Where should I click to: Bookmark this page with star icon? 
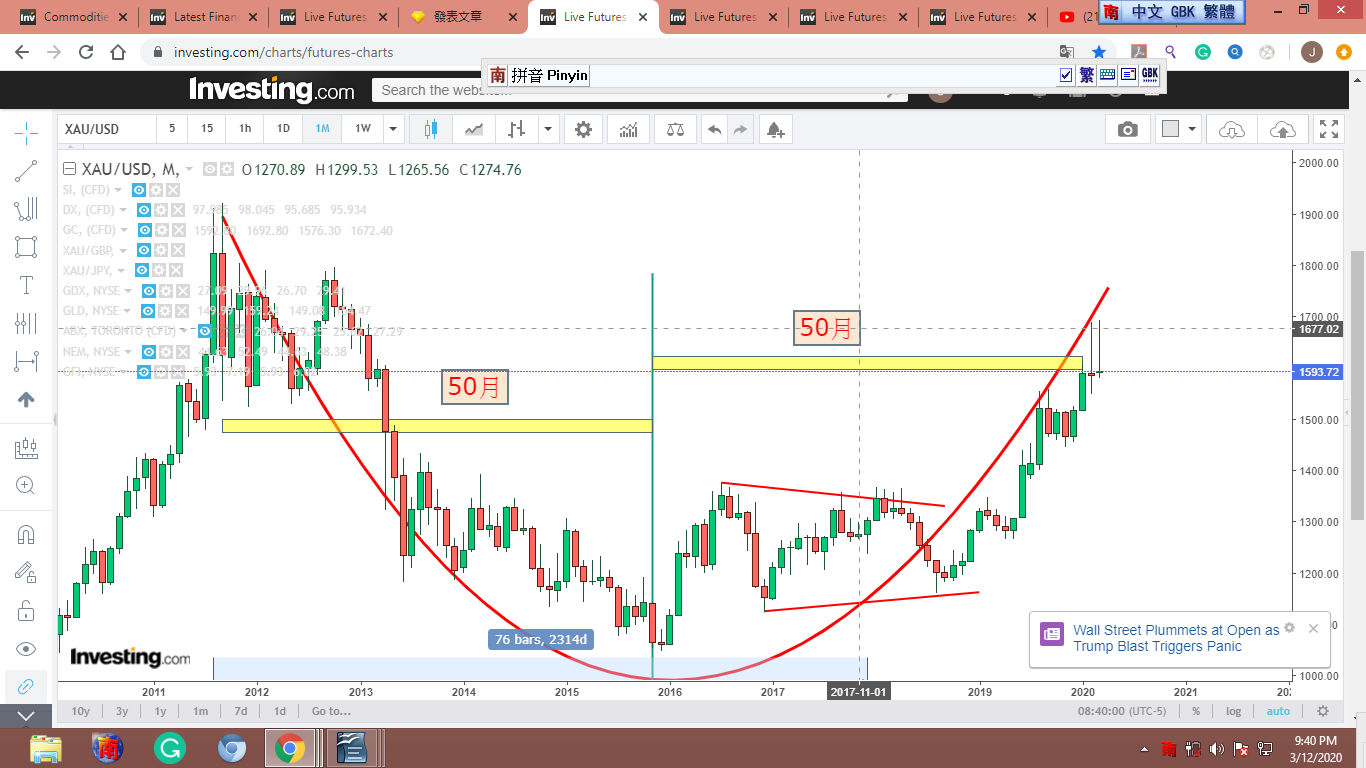click(1099, 52)
